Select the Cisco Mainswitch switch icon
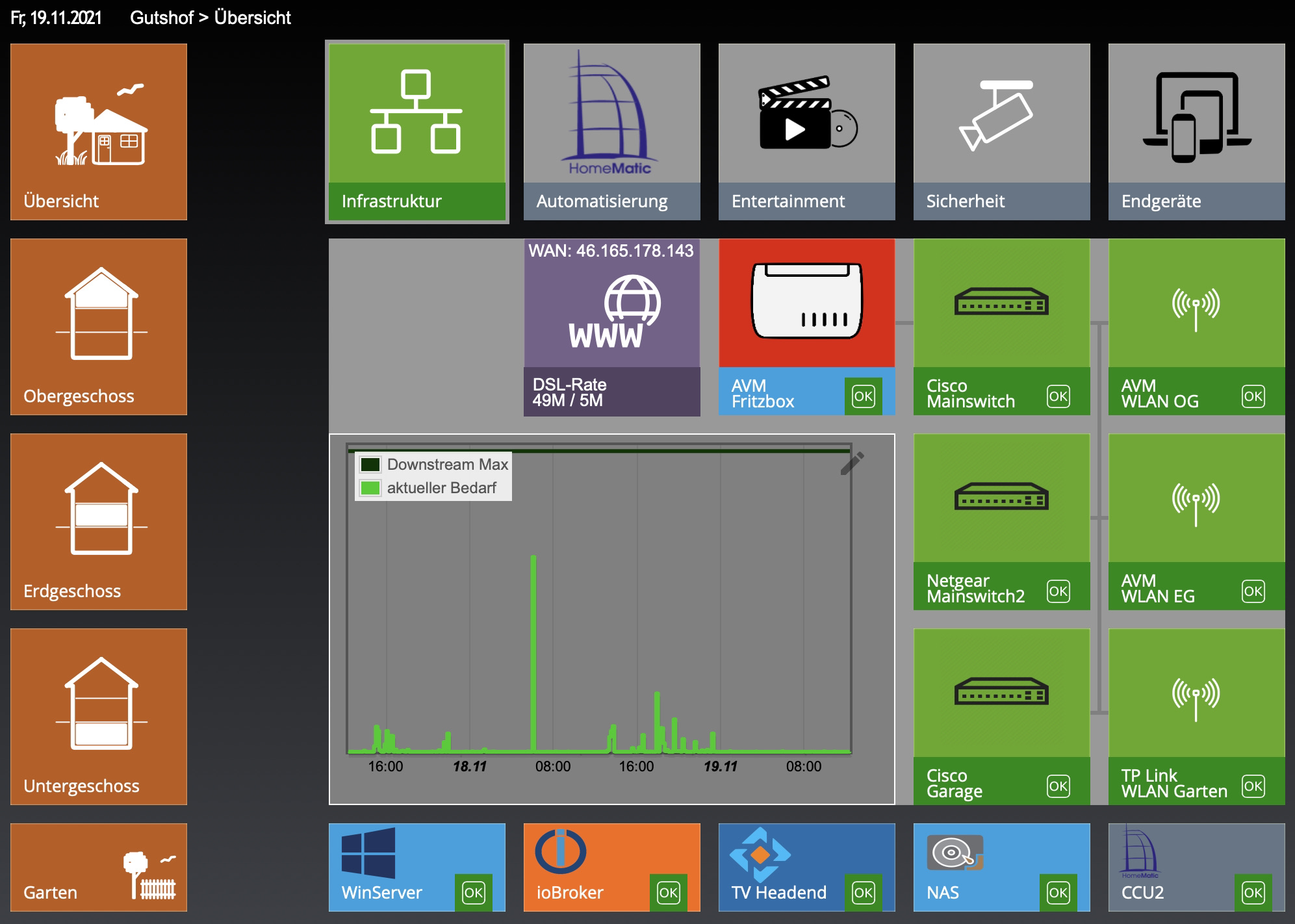Screen dimensions: 1295x924 pyautogui.click(x=1001, y=303)
